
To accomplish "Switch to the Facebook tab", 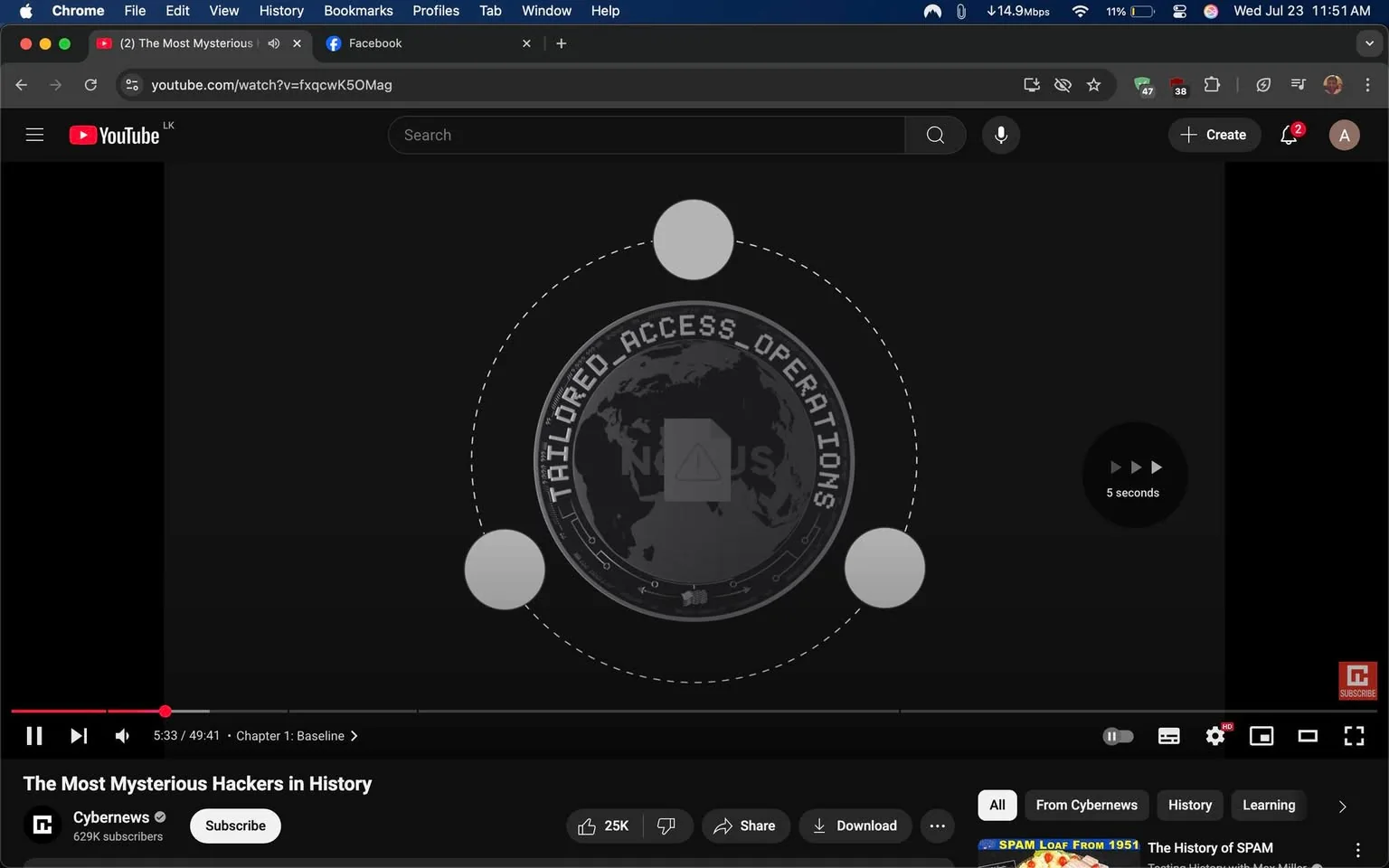I will click(425, 43).
